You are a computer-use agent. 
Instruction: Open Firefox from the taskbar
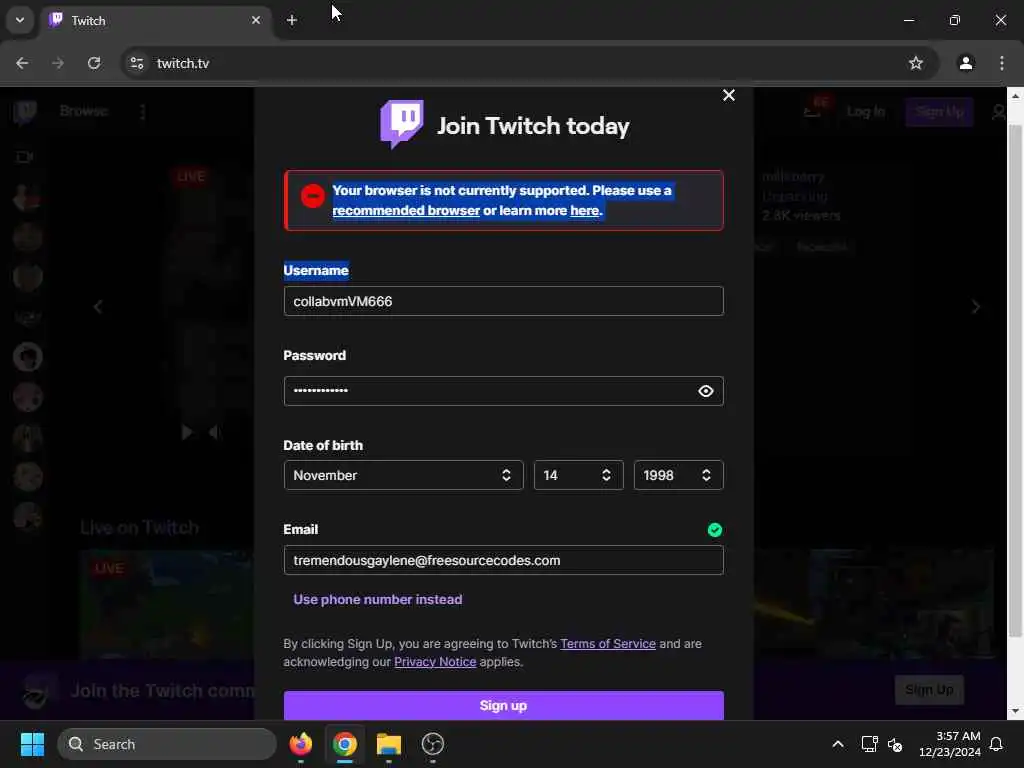[300, 744]
